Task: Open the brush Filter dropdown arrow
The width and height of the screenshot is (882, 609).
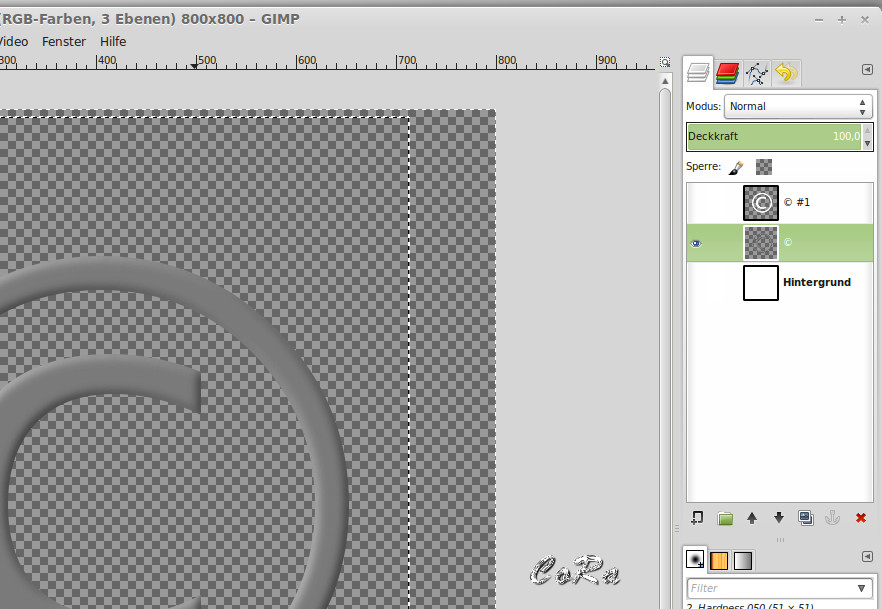Action: [861, 588]
